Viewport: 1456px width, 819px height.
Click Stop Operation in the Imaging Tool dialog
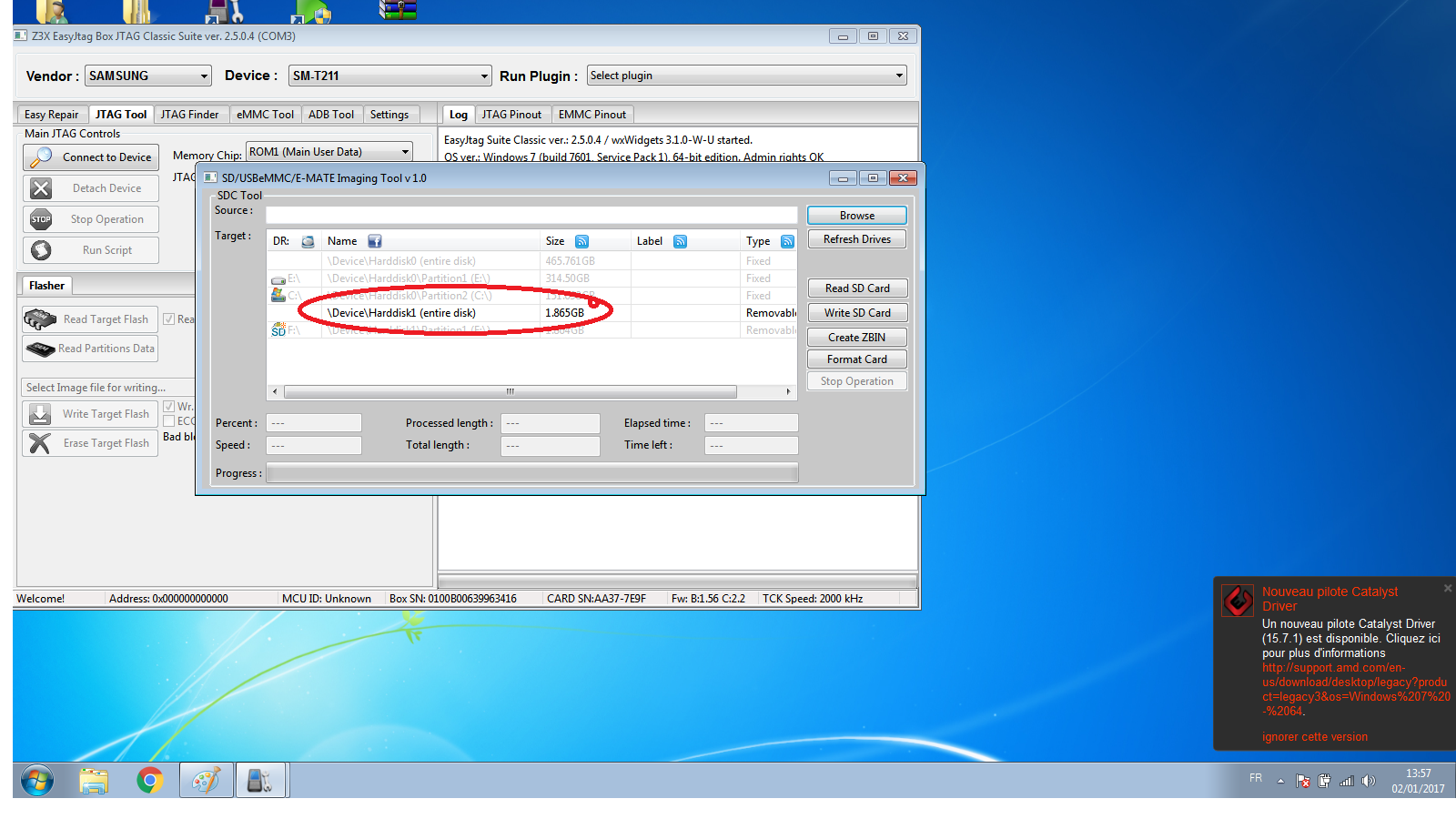coord(857,381)
